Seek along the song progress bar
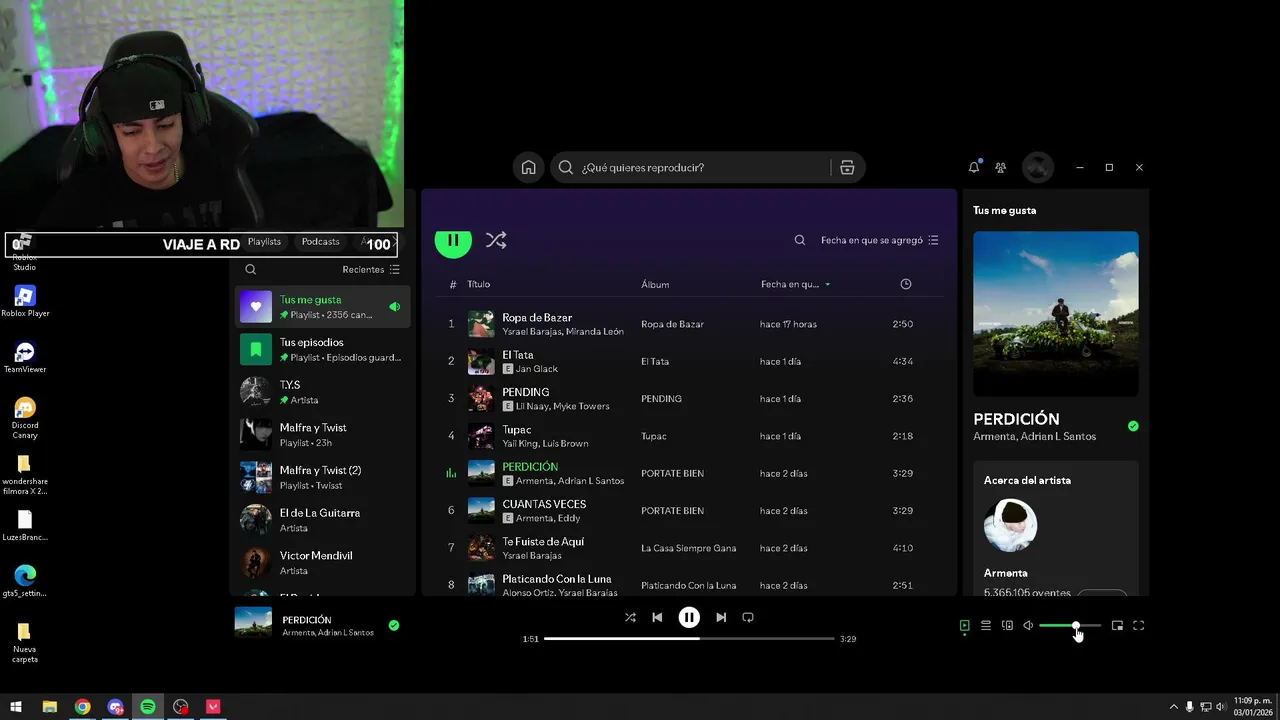 689,638
